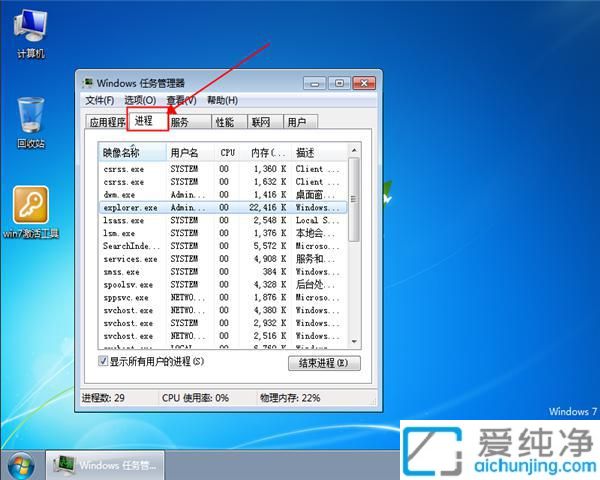Sort by 映像名称 column header
Image resolution: width=600 pixels, height=480 pixels.
(x=133, y=153)
